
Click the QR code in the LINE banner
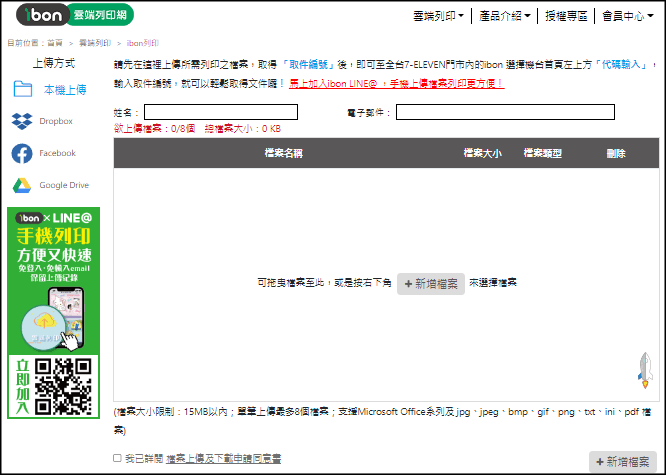66,383
